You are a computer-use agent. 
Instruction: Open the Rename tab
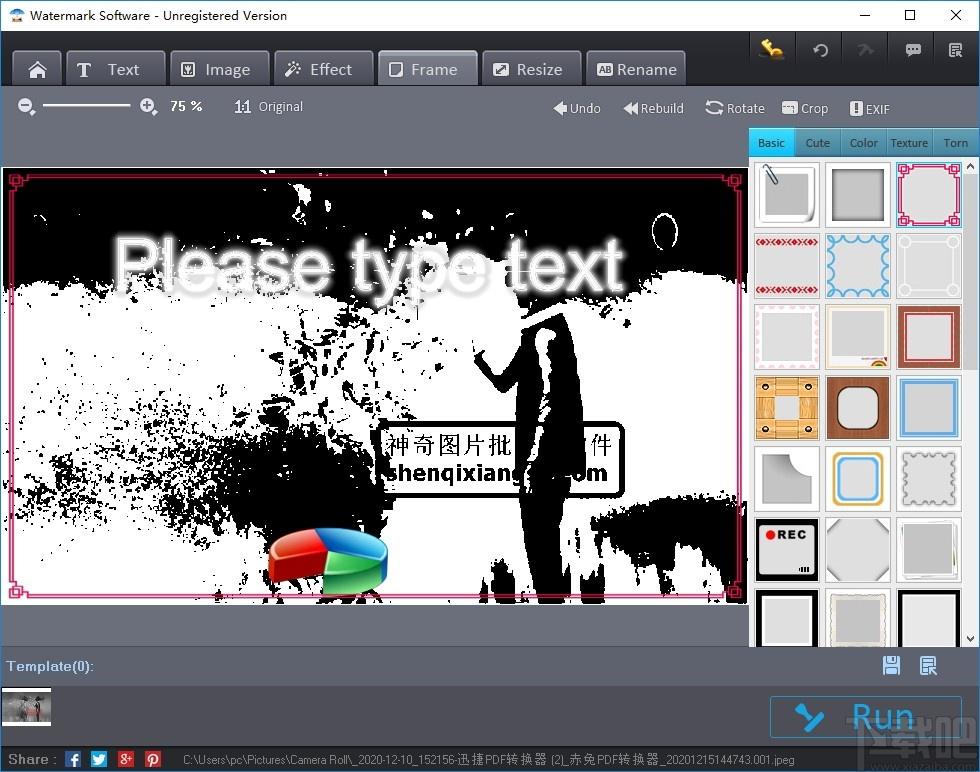coord(636,69)
